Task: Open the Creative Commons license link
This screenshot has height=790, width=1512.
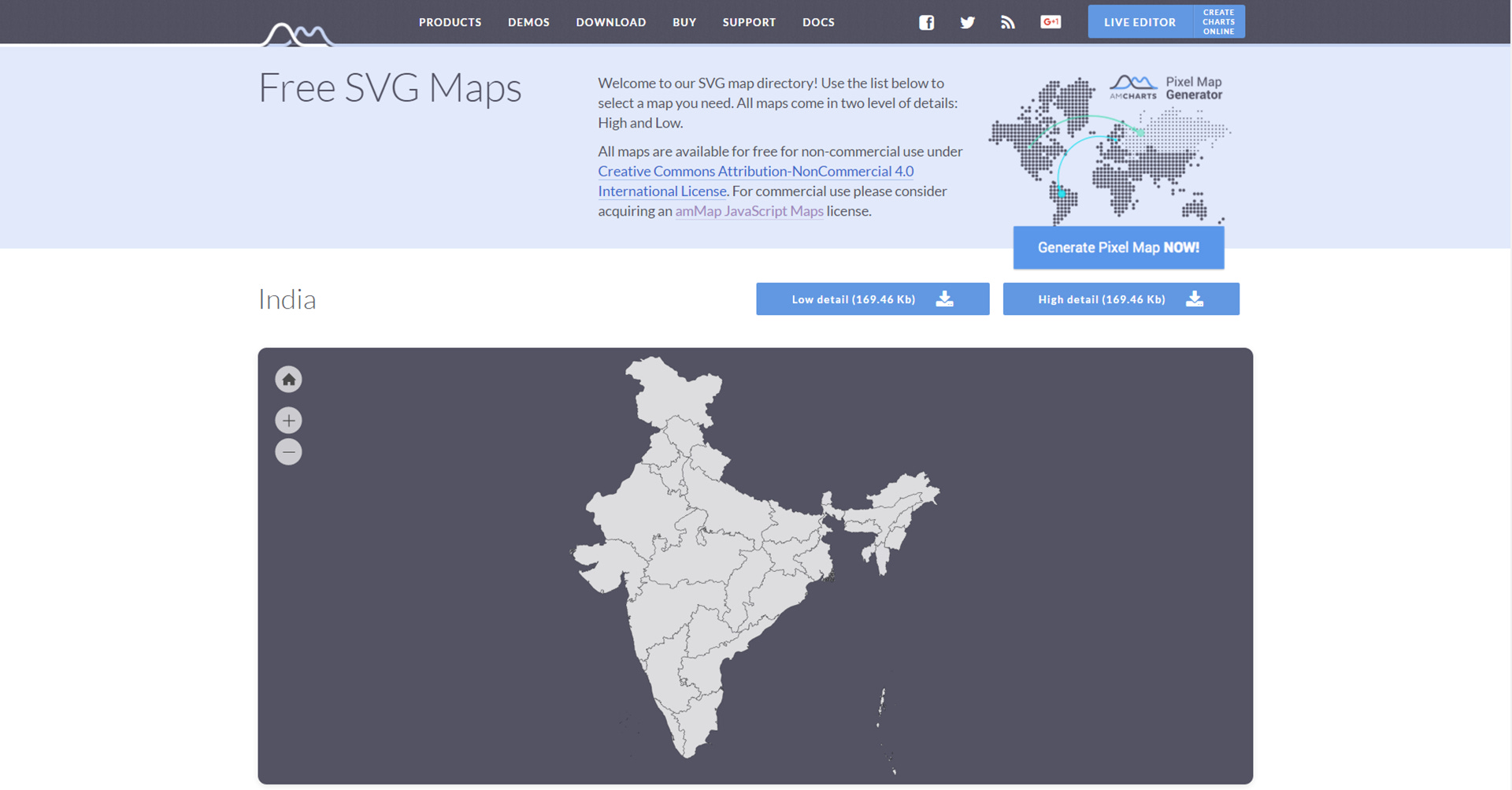Action: click(x=755, y=171)
